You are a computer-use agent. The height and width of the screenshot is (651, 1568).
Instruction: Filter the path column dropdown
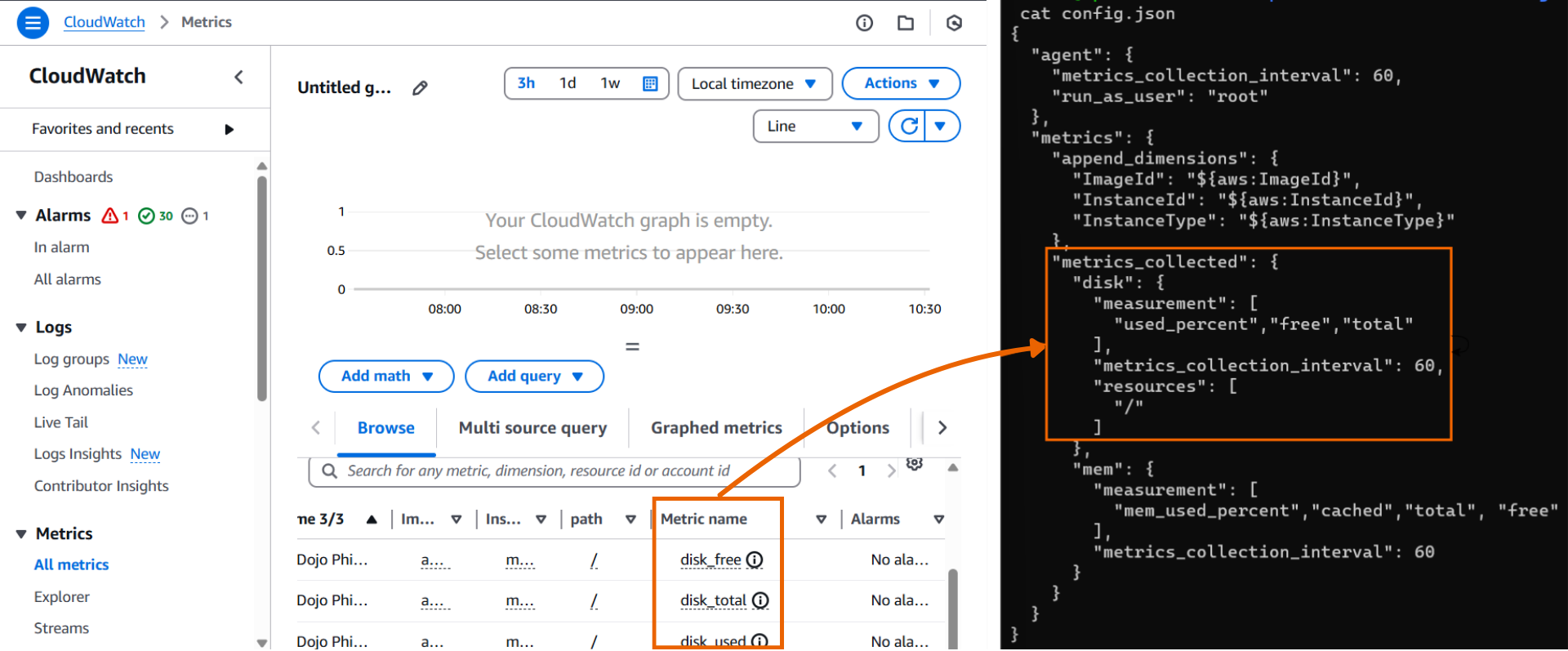tap(630, 519)
